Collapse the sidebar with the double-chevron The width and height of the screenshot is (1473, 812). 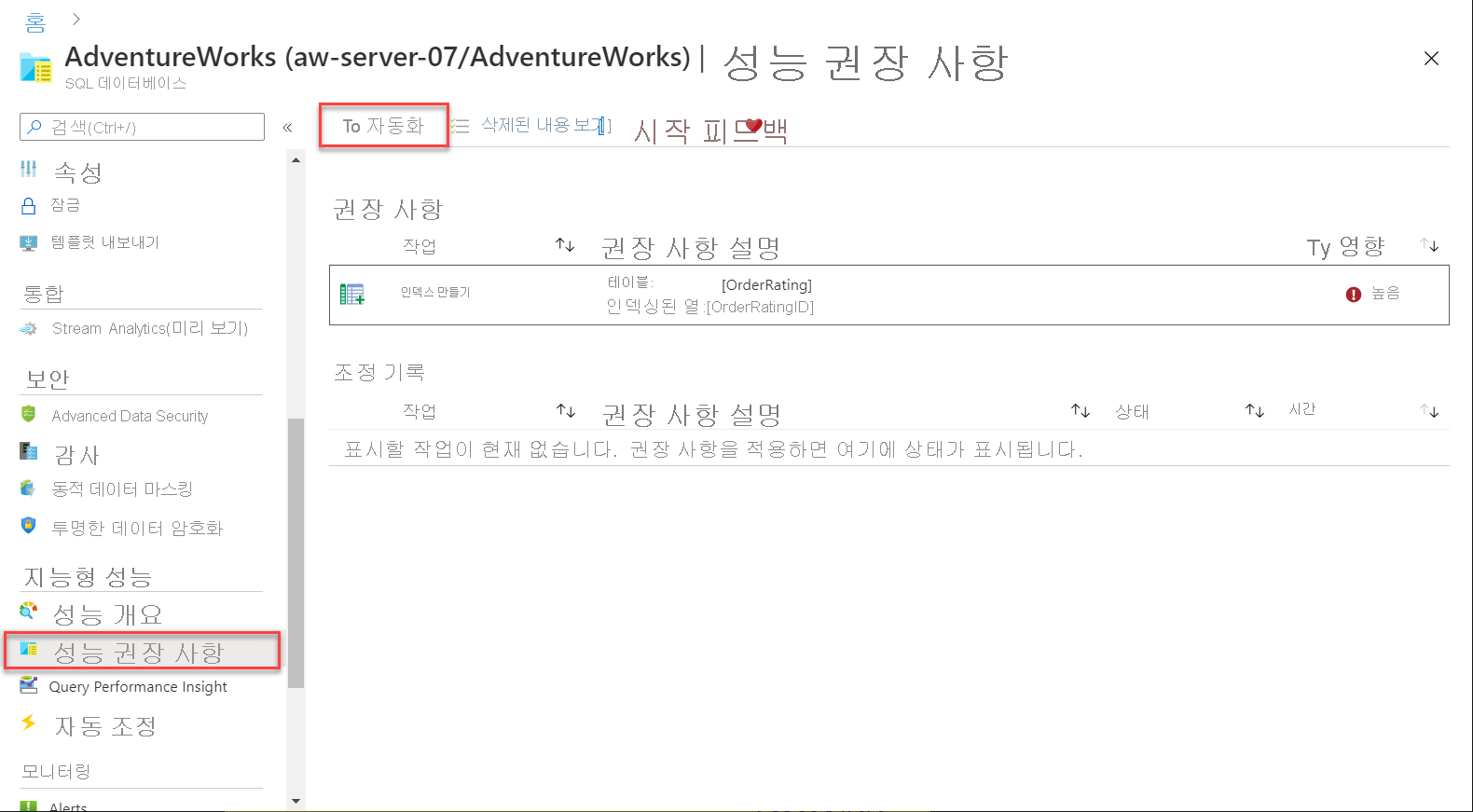coord(287,128)
